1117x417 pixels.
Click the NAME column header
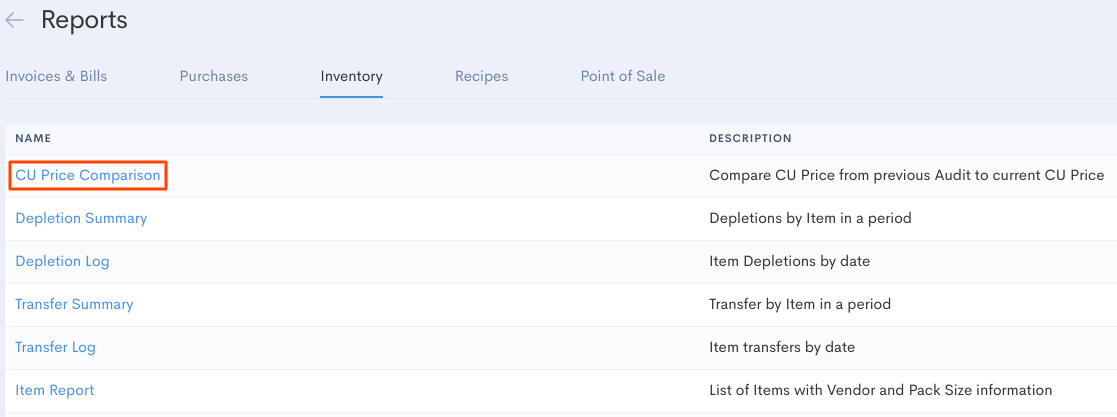[x=33, y=138]
